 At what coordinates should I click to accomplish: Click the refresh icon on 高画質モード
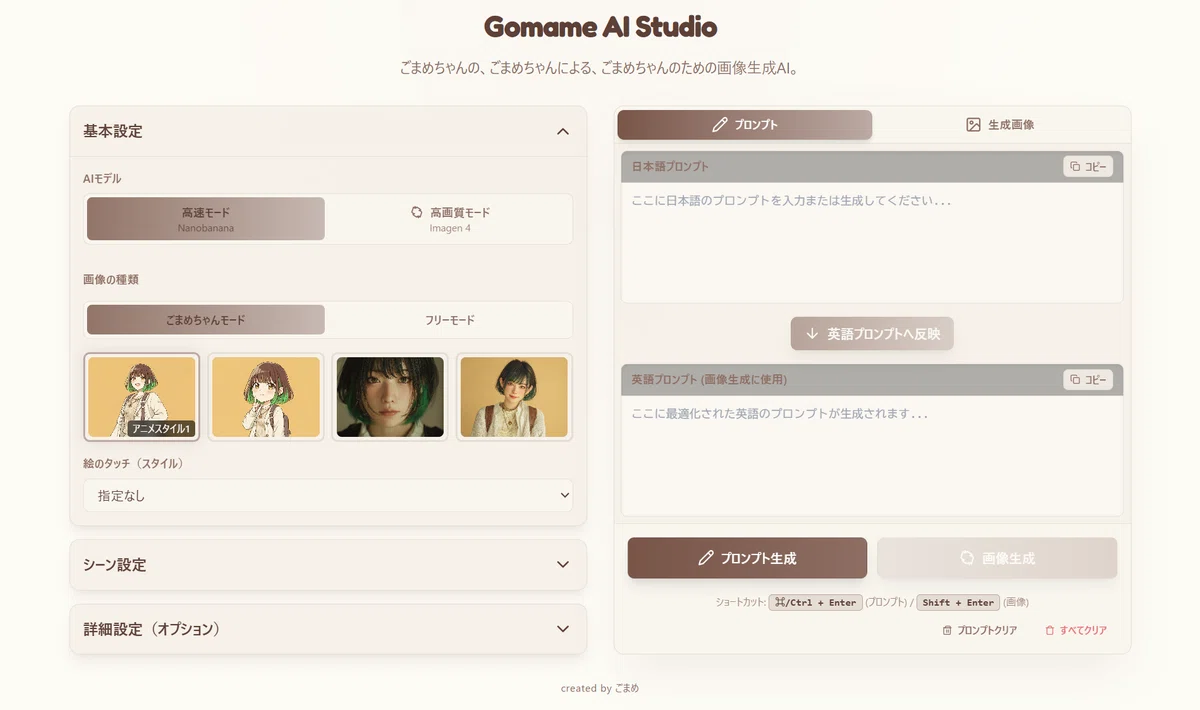(x=417, y=212)
